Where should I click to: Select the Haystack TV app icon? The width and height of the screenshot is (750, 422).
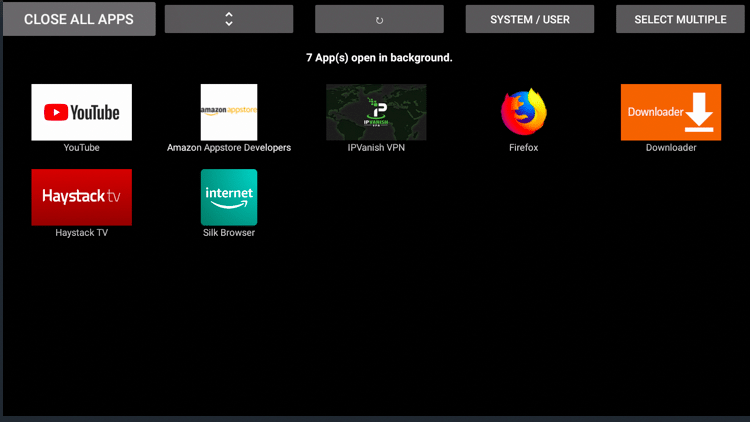(x=81, y=197)
